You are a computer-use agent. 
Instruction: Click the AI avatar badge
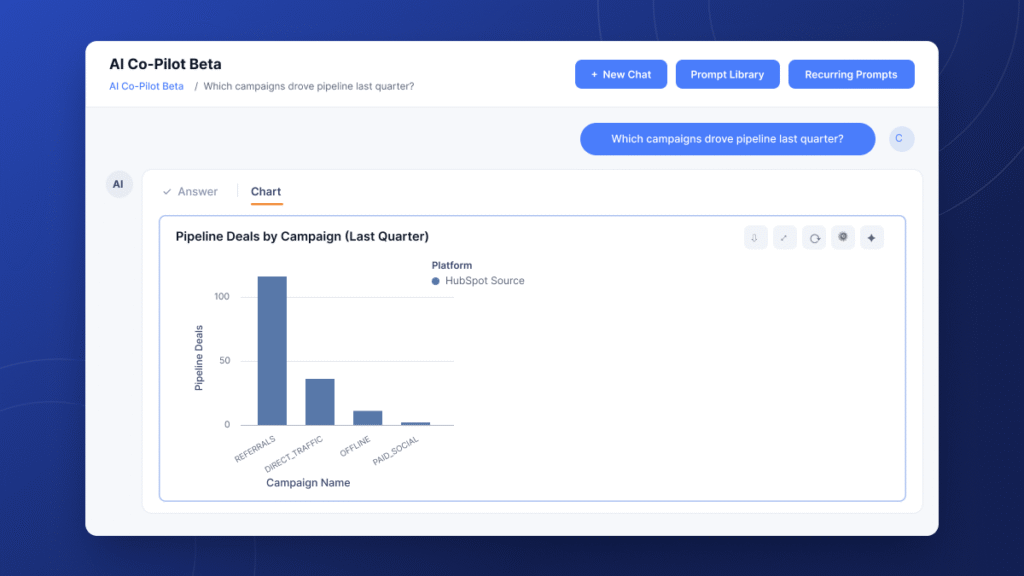click(x=118, y=184)
